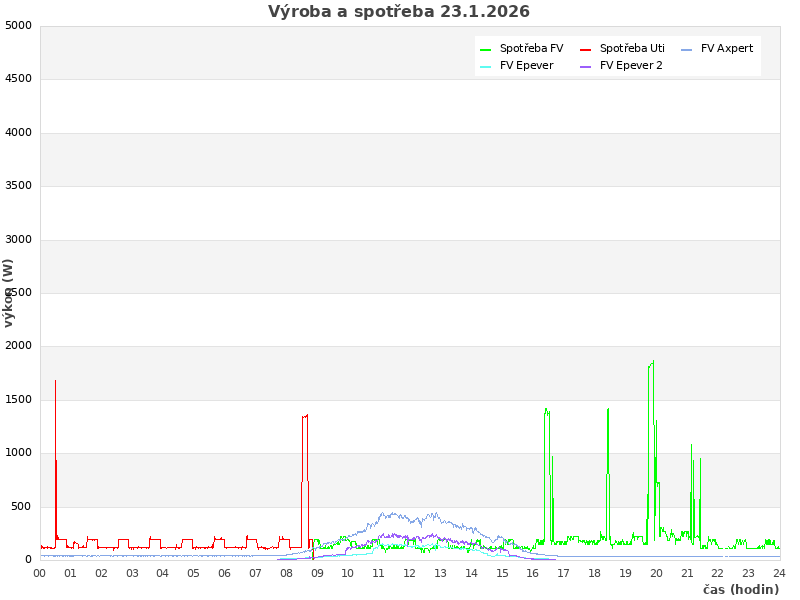Select the Spotřeba Uti legend label
800x600 pixels.
coord(632,49)
